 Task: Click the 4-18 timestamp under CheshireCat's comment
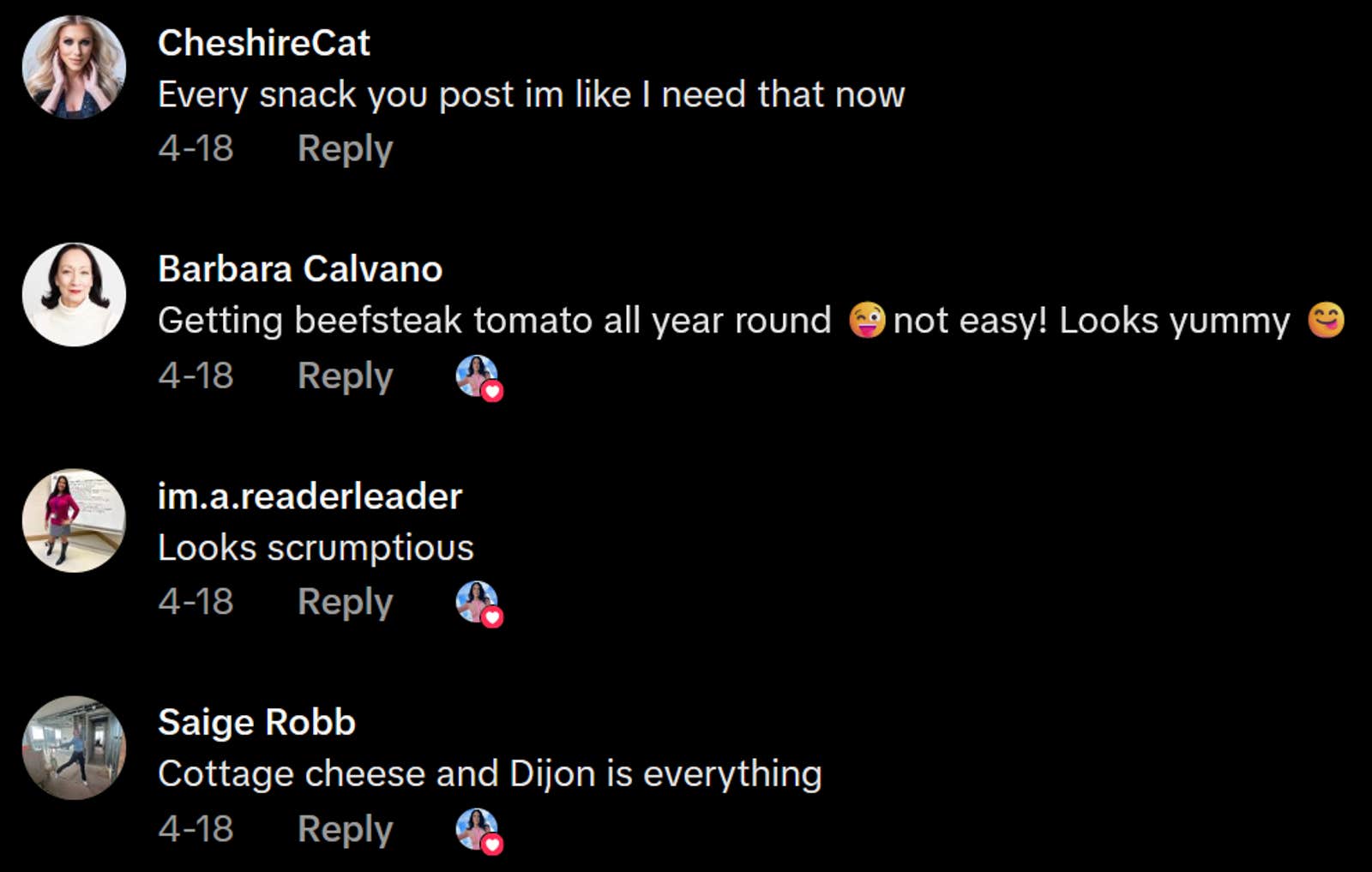195,148
